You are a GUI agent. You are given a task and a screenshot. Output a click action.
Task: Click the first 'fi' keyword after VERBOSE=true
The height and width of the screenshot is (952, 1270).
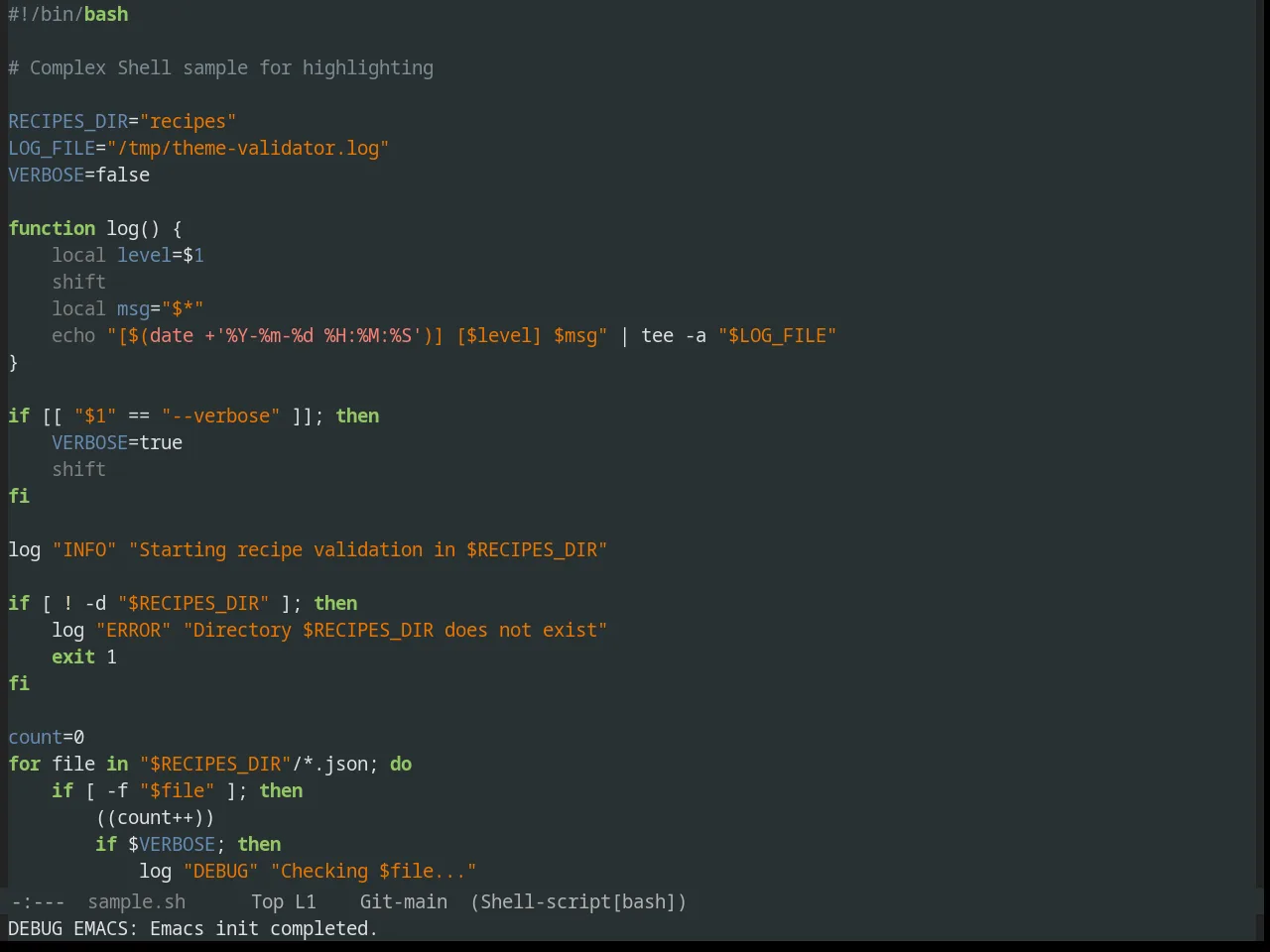(x=19, y=497)
